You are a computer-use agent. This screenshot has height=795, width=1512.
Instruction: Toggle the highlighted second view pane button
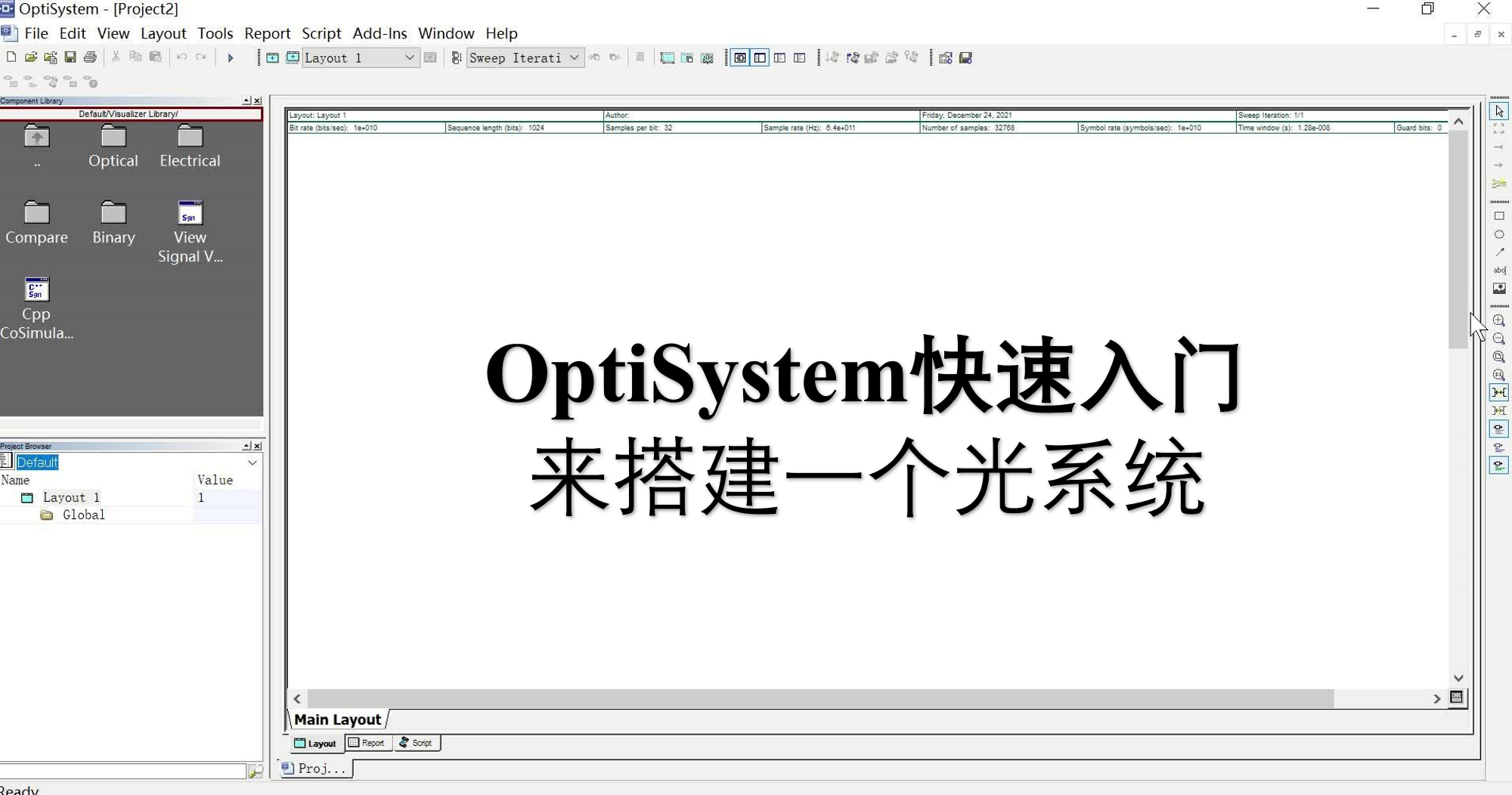pyautogui.click(x=760, y=58)
